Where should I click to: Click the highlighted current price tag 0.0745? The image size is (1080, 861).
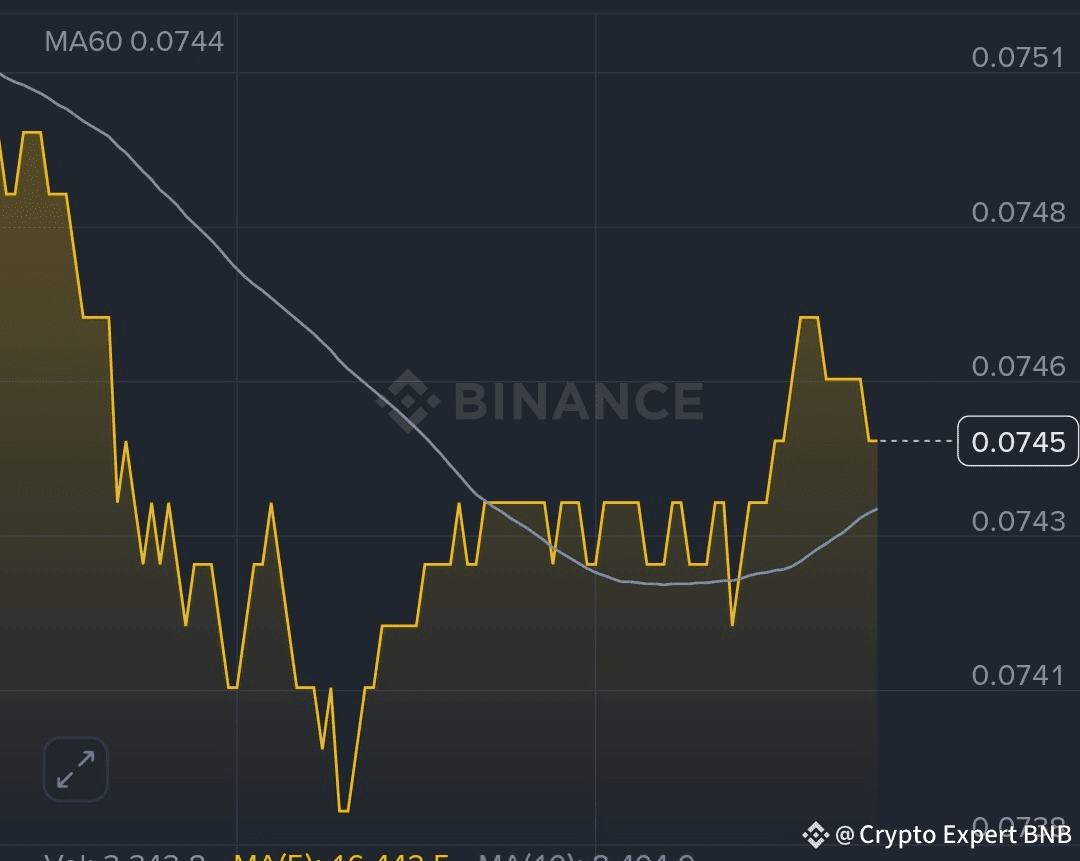pos(1018,441)
